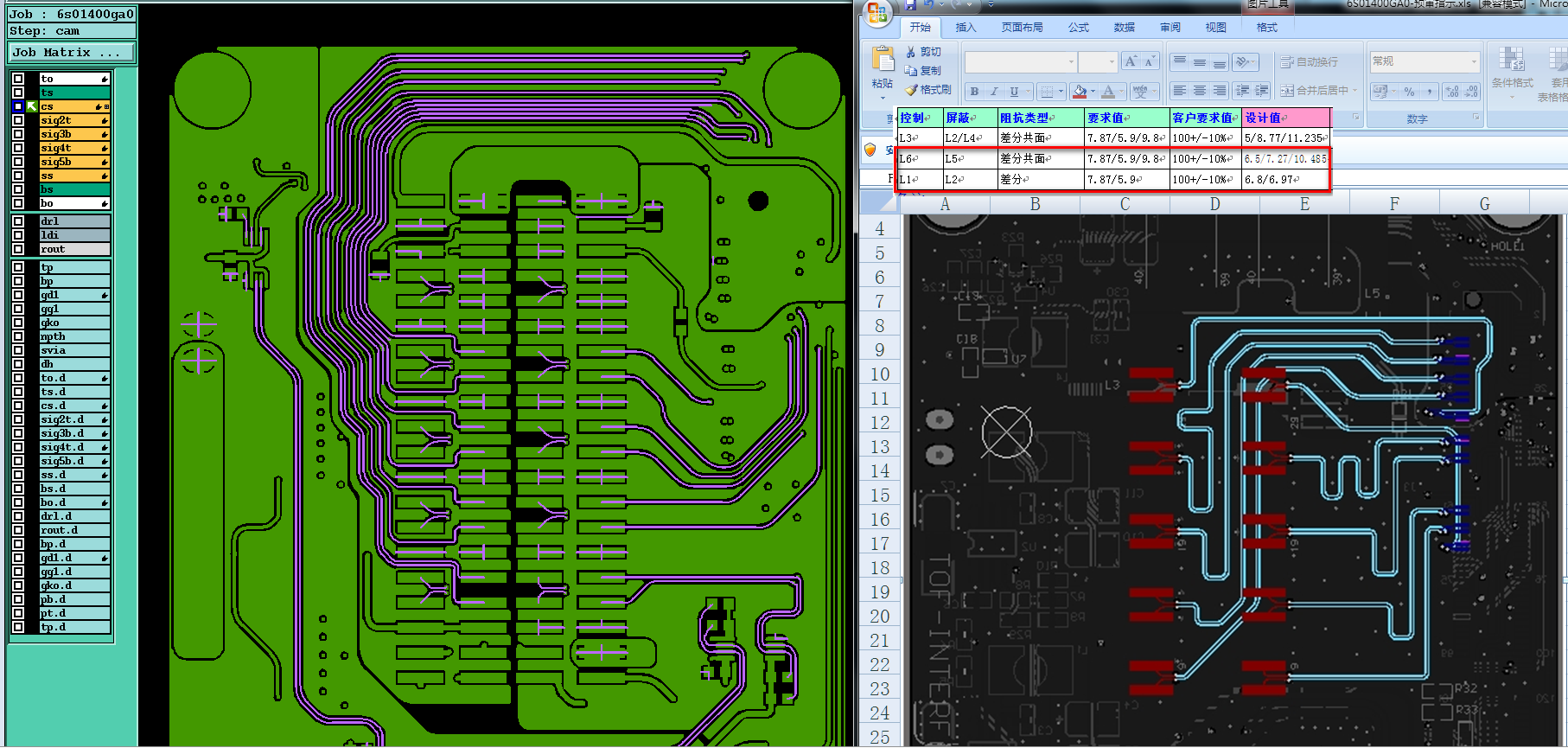The image size is (1568, 748).
Task: Open the font name dropdown
Action: pos(1072,61)
